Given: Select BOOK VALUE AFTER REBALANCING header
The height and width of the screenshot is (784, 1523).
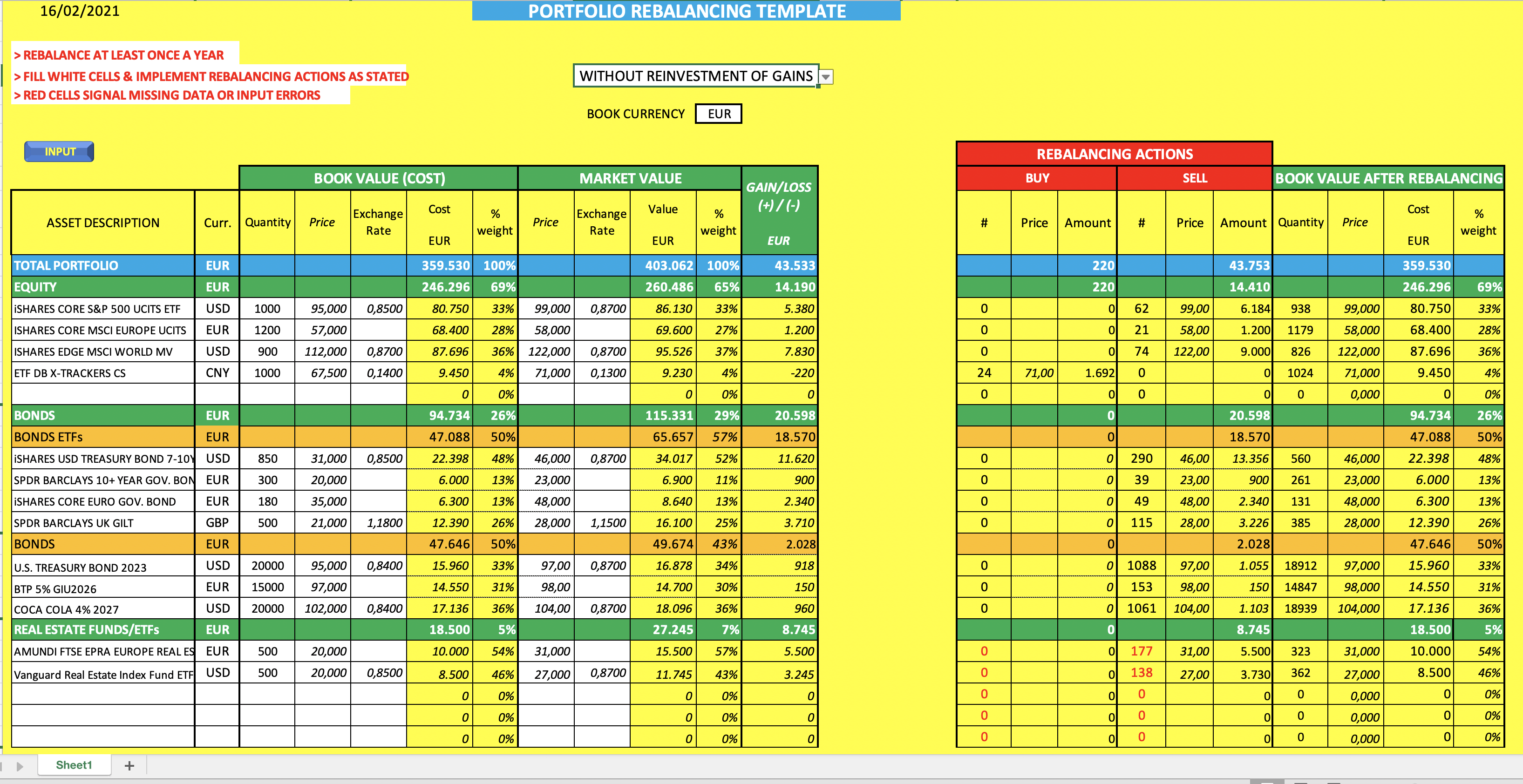Looking at the screenshot, I should 1388,178.
